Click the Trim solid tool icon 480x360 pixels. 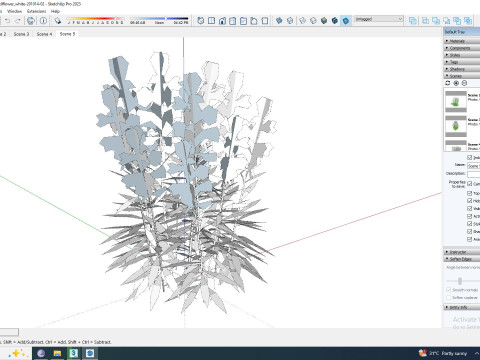(457, 21)
